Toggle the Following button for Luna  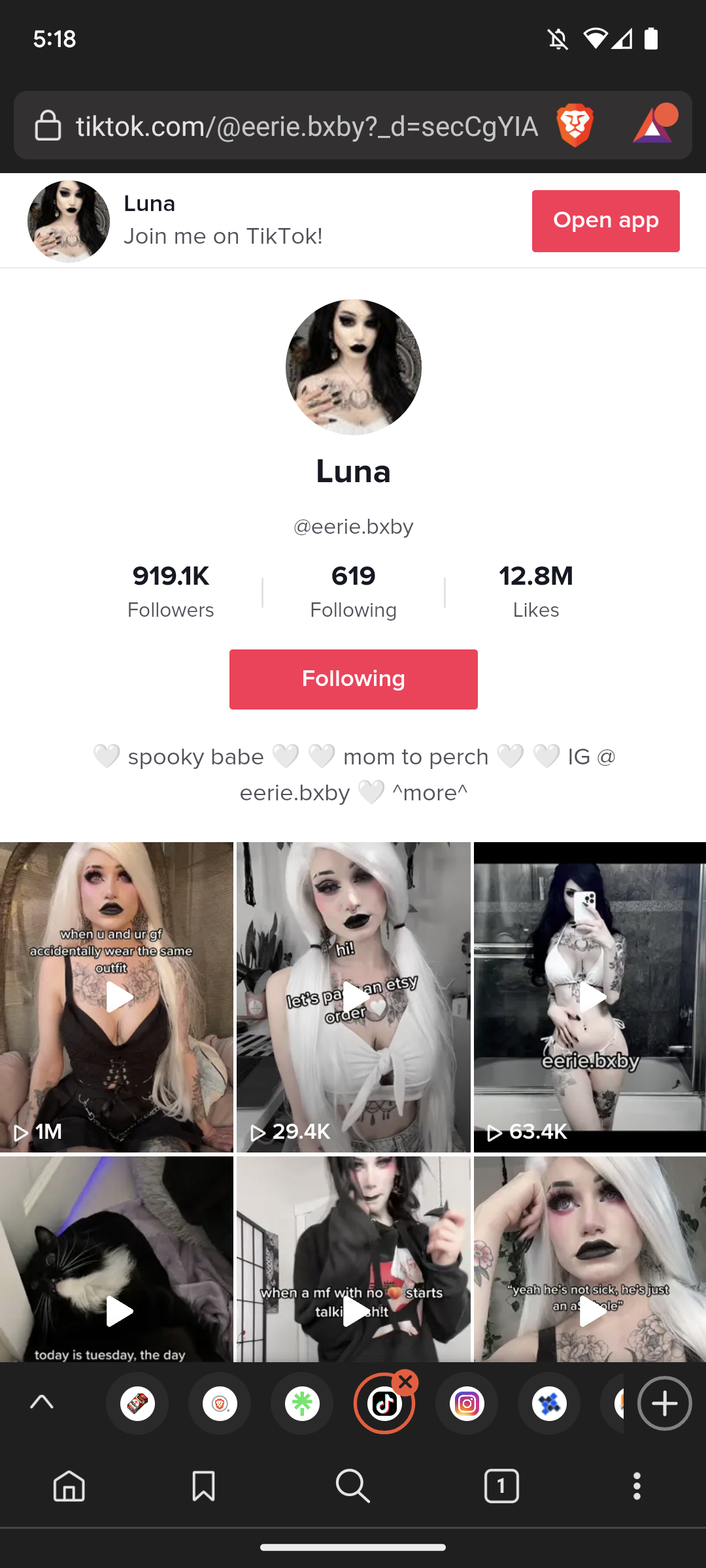354,679
